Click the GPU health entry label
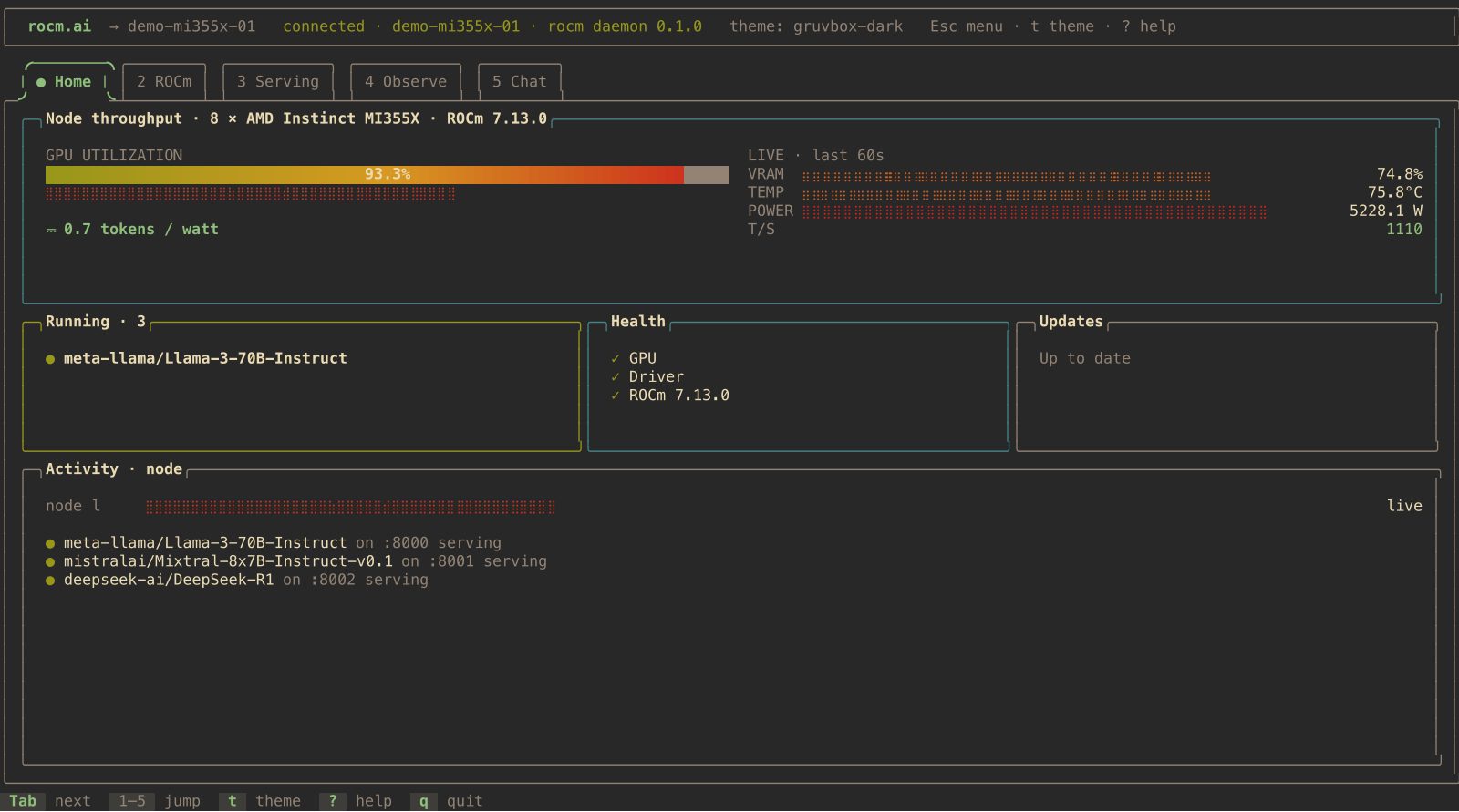Image resolution: width=1459 pixels, height=812 pixels. [643, 359]
